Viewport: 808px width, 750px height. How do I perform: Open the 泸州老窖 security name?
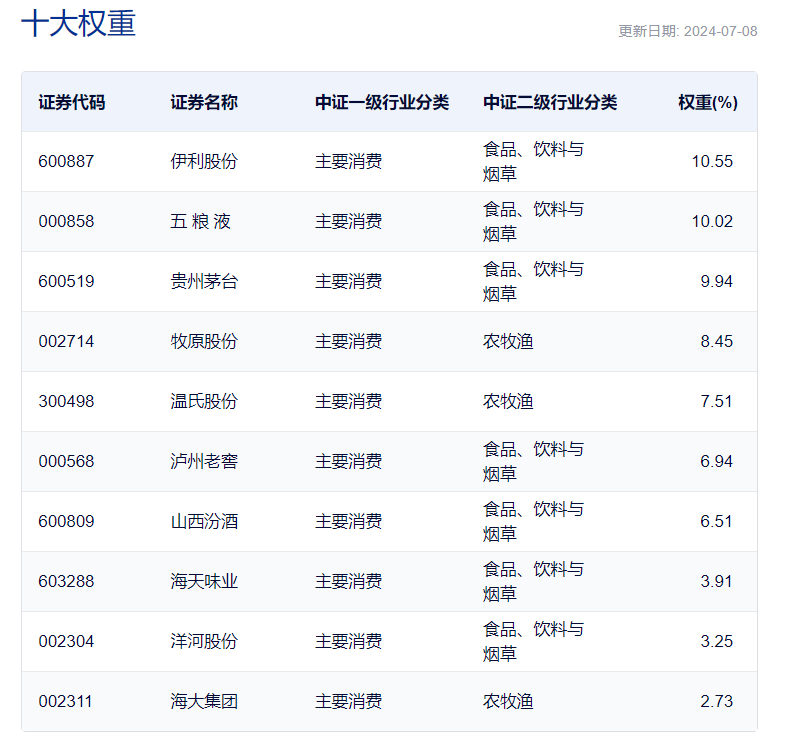tap(204, 461)
